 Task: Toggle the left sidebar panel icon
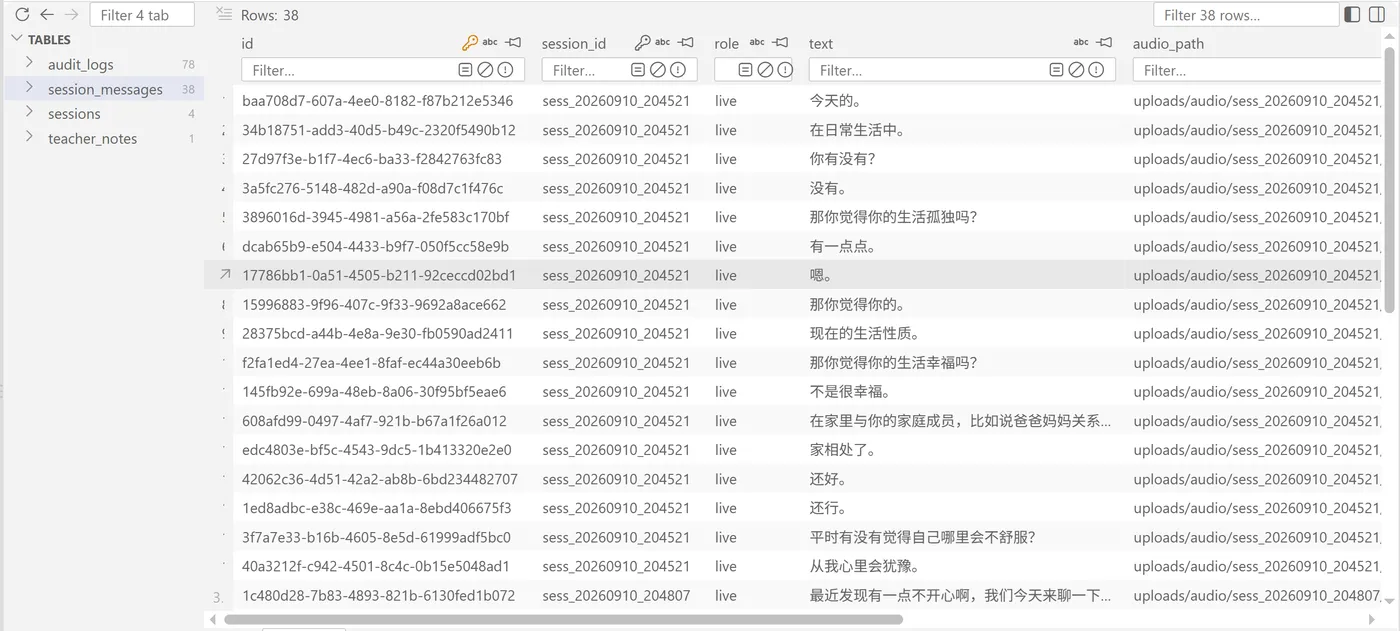1352,14
